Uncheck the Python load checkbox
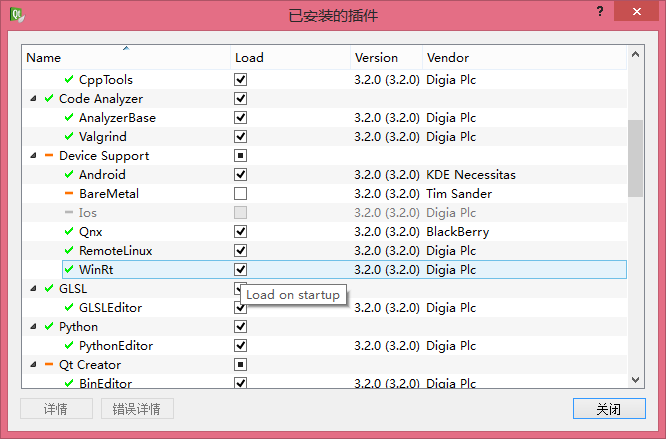Viewport: 666px width, 439px height. (240, 326)
